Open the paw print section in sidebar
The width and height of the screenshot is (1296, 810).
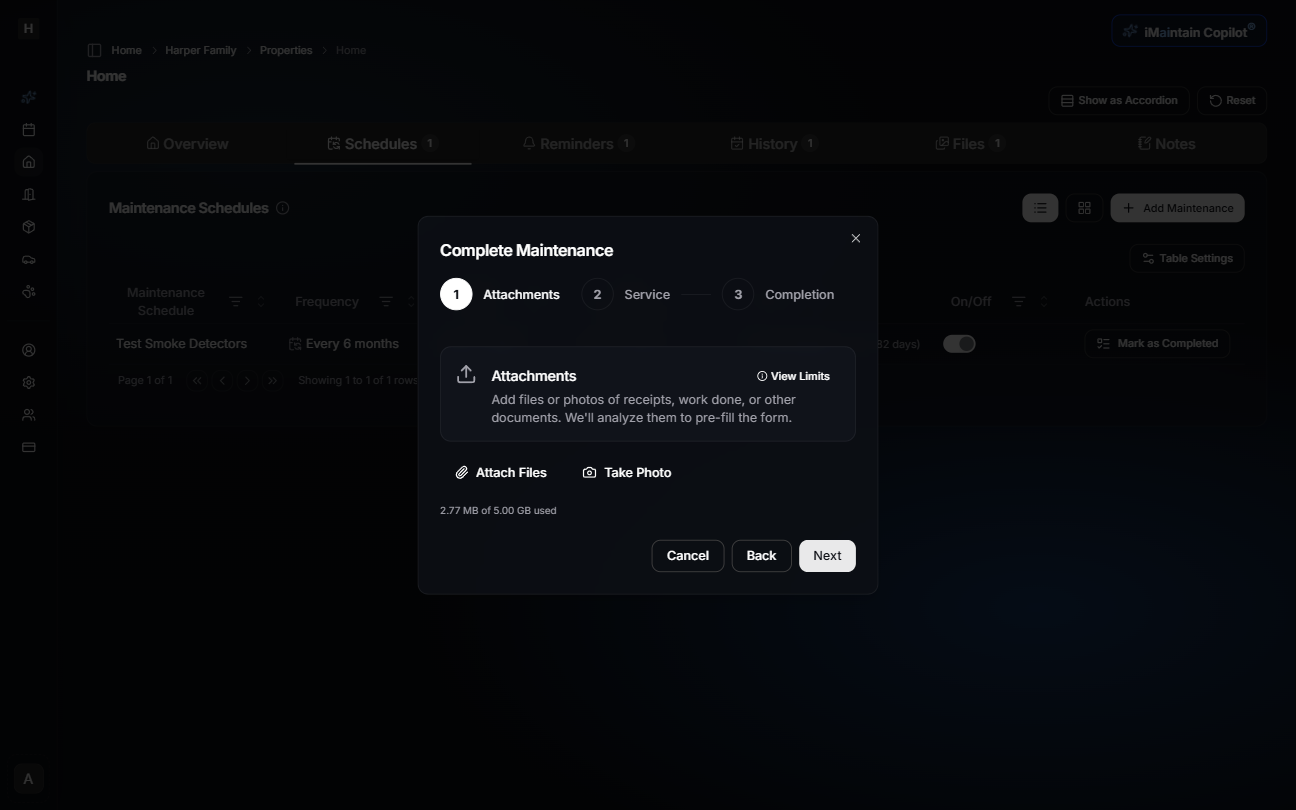pyautogui.click(x=28, y=291)
